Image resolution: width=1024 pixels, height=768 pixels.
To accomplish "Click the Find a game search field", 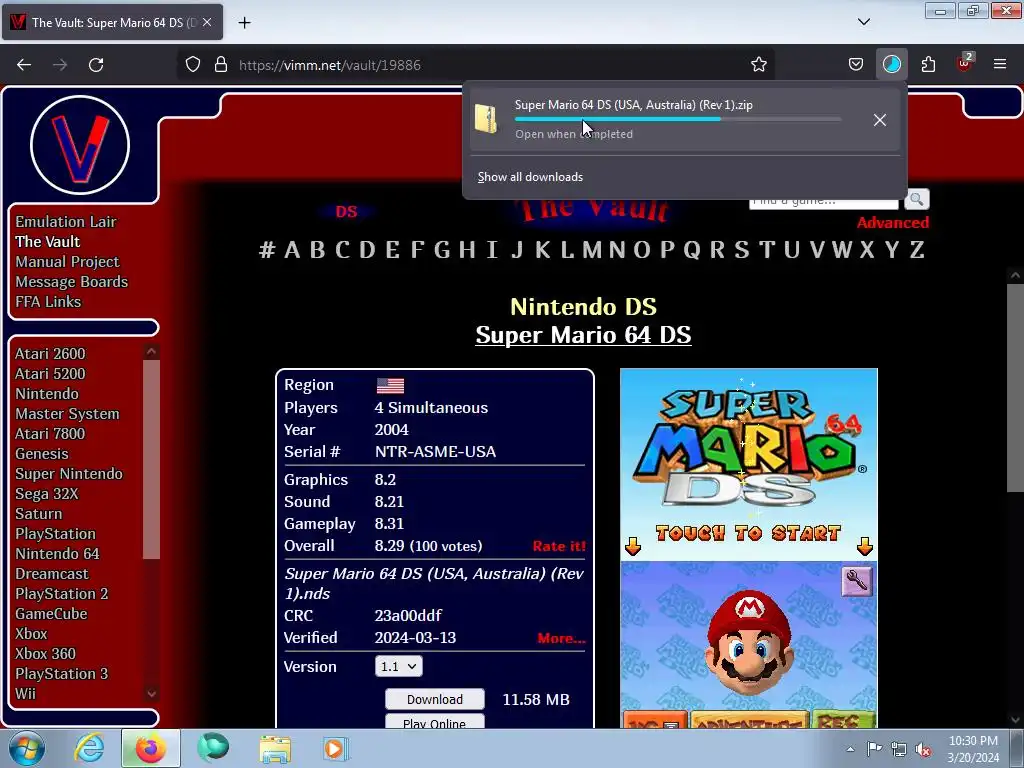I will point(824,202).
